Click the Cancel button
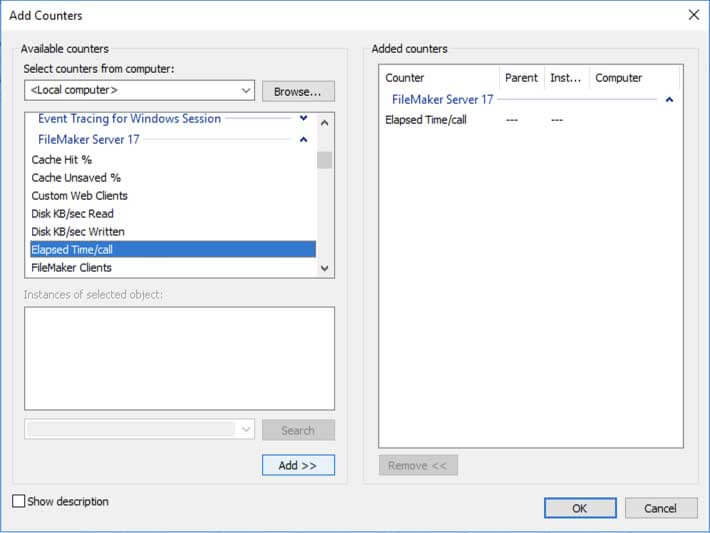Viewport: 710px width, 533px height. pyautogui.click(x=661, y=508)
